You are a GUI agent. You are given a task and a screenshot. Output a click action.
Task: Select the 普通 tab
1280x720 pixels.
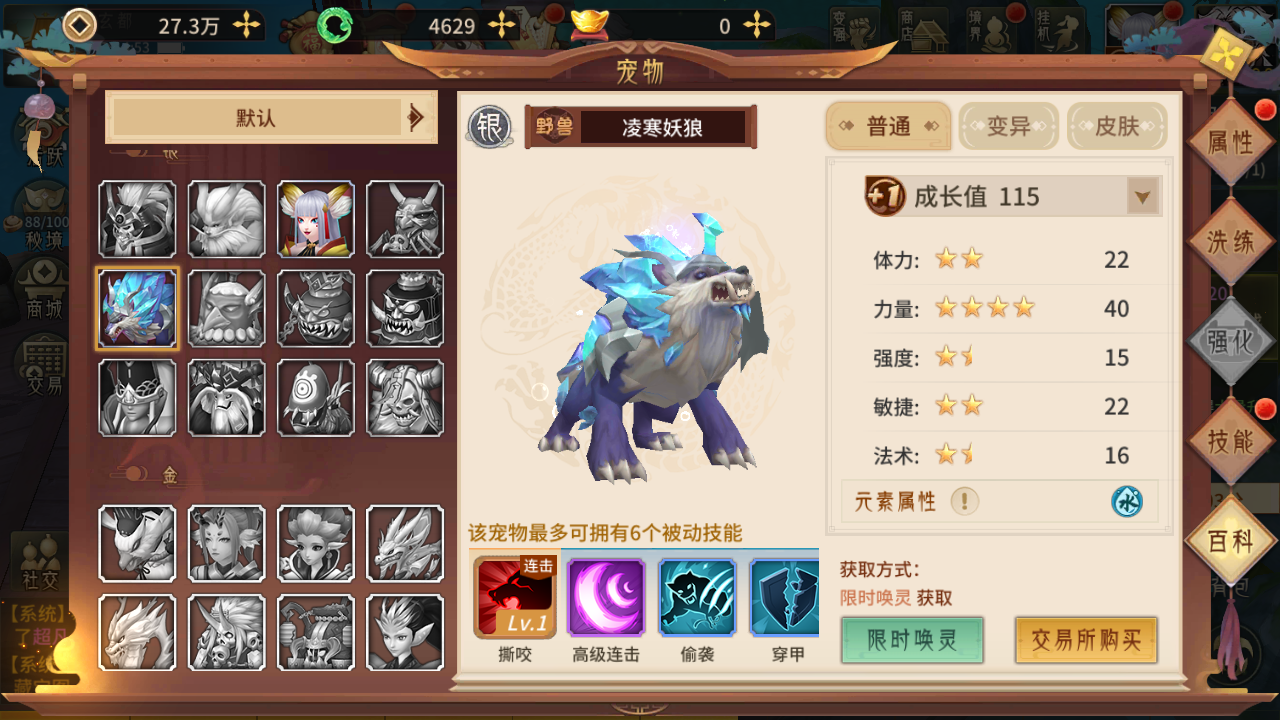click(x=888, y=126)
